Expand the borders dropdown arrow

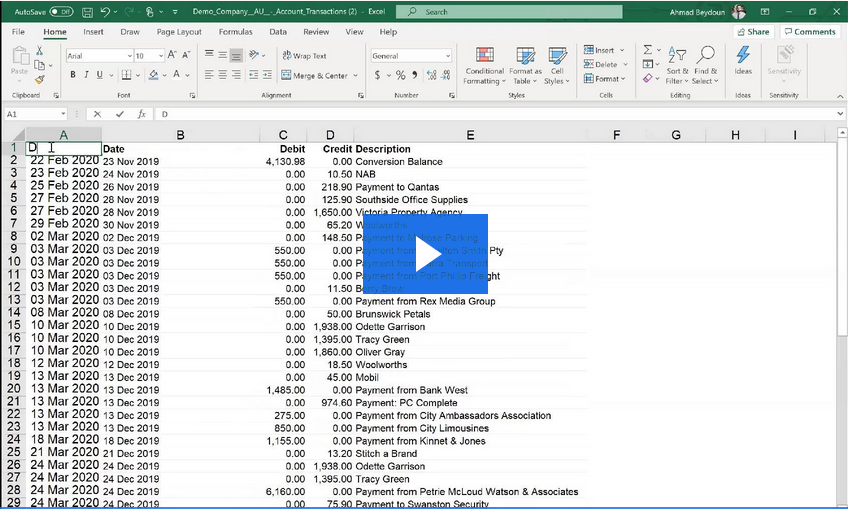pos(138,75)
